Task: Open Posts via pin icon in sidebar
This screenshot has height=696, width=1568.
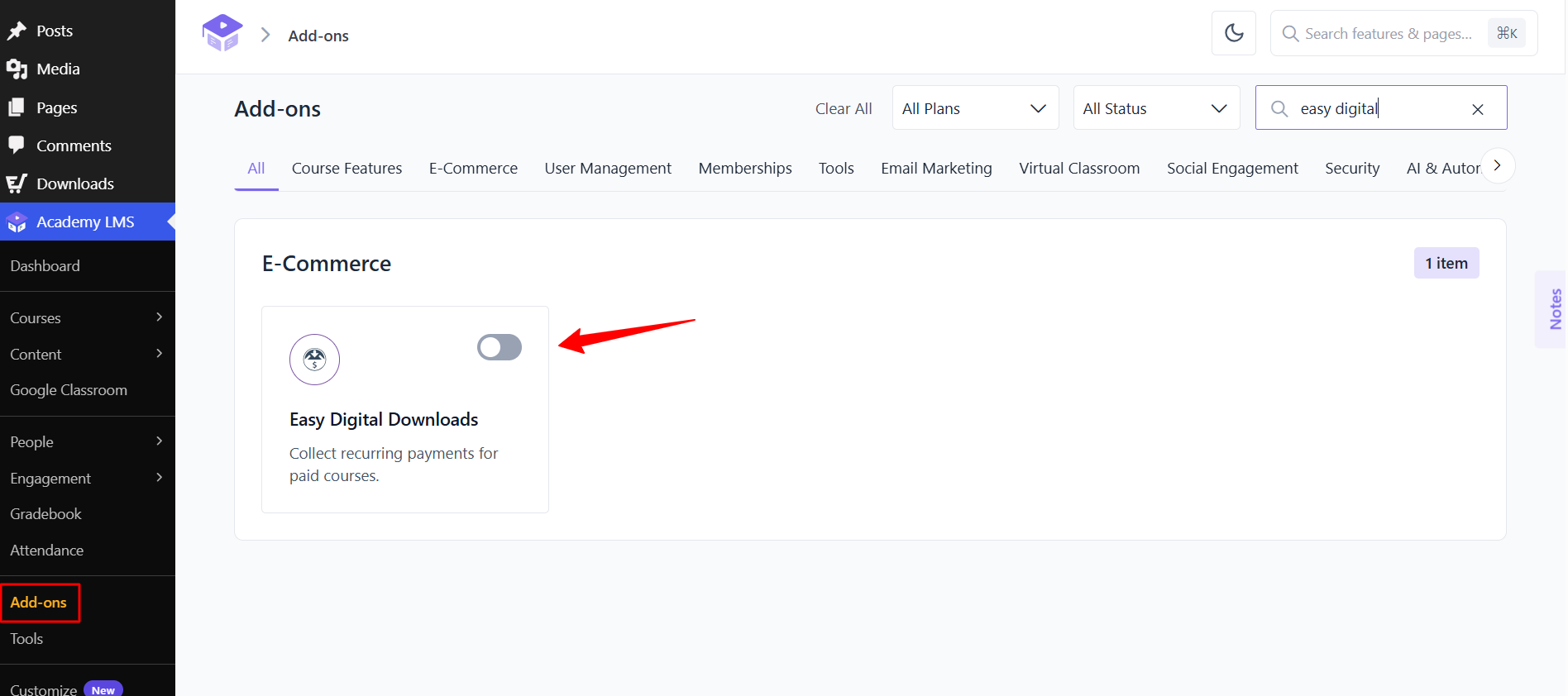Action: (17, 31)
